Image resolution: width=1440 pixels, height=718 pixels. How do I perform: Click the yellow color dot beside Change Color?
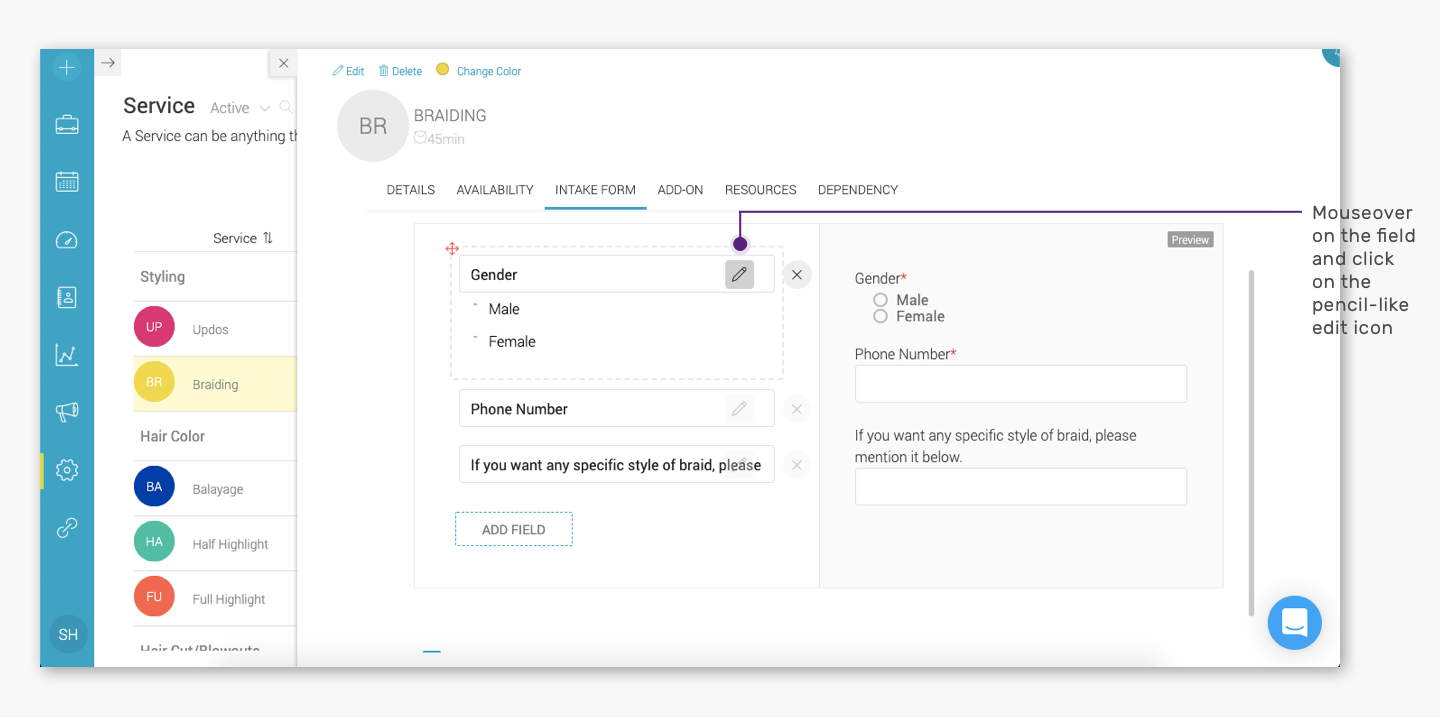click(x=442, y=70)
